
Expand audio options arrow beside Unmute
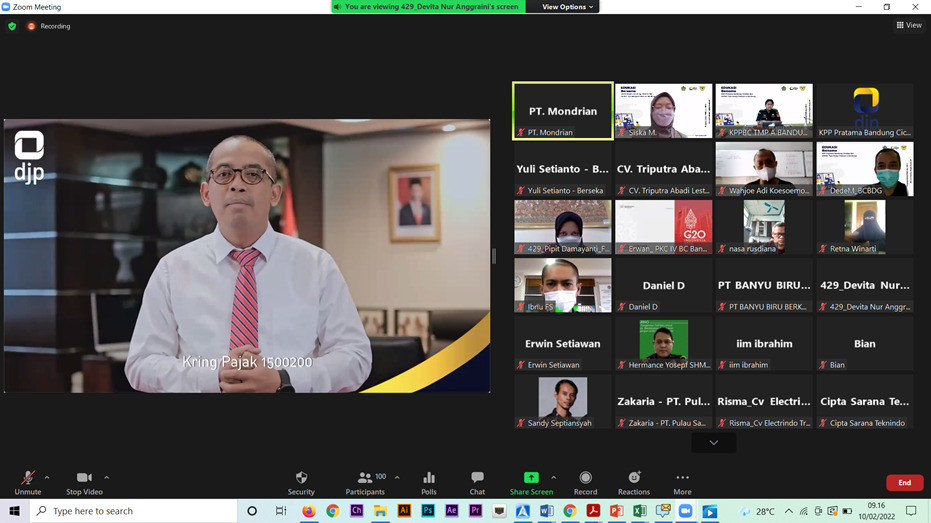click(x=47, y=478)
